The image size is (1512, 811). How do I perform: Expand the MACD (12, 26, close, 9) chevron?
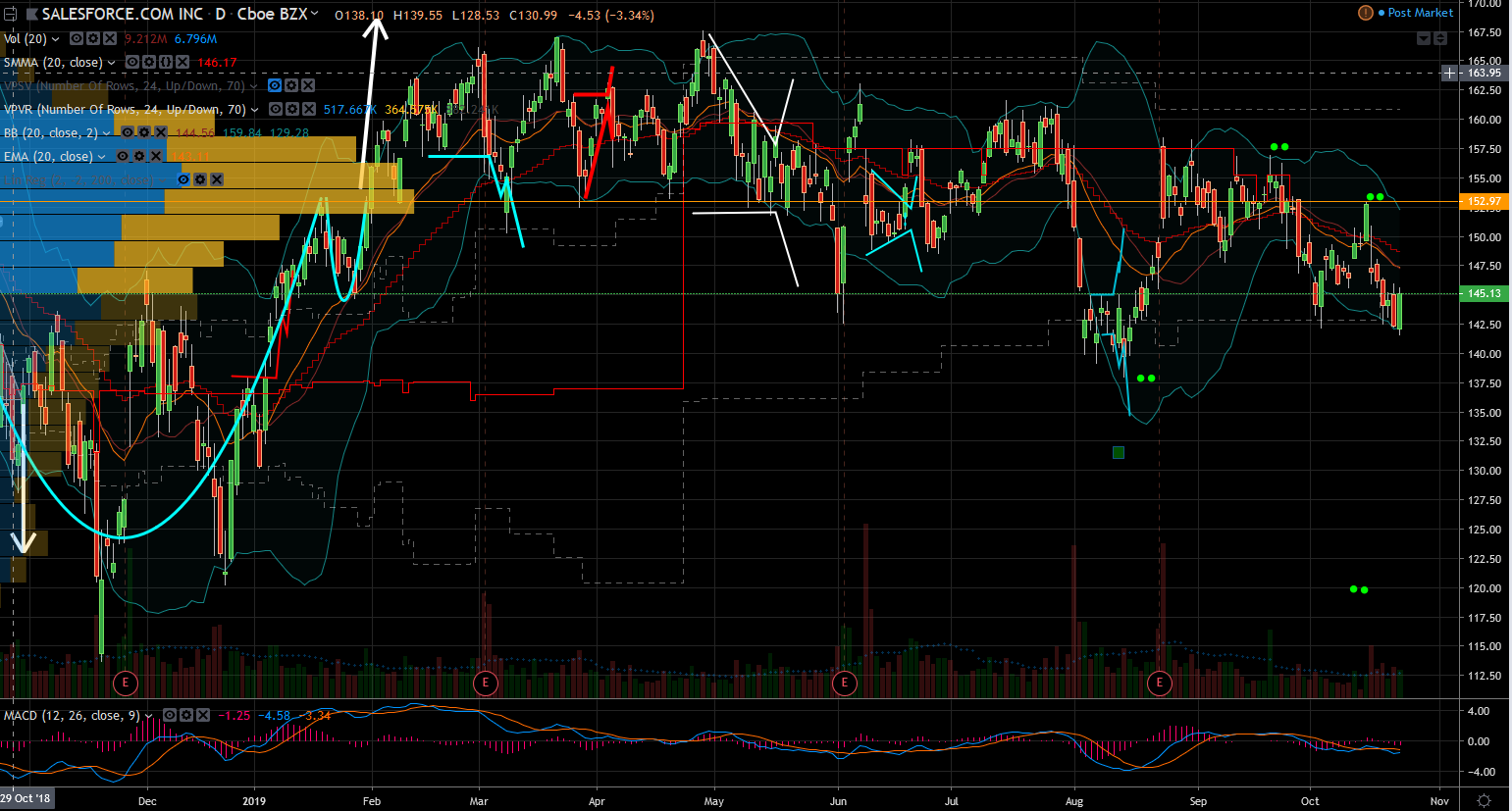[x=149, y=717]
